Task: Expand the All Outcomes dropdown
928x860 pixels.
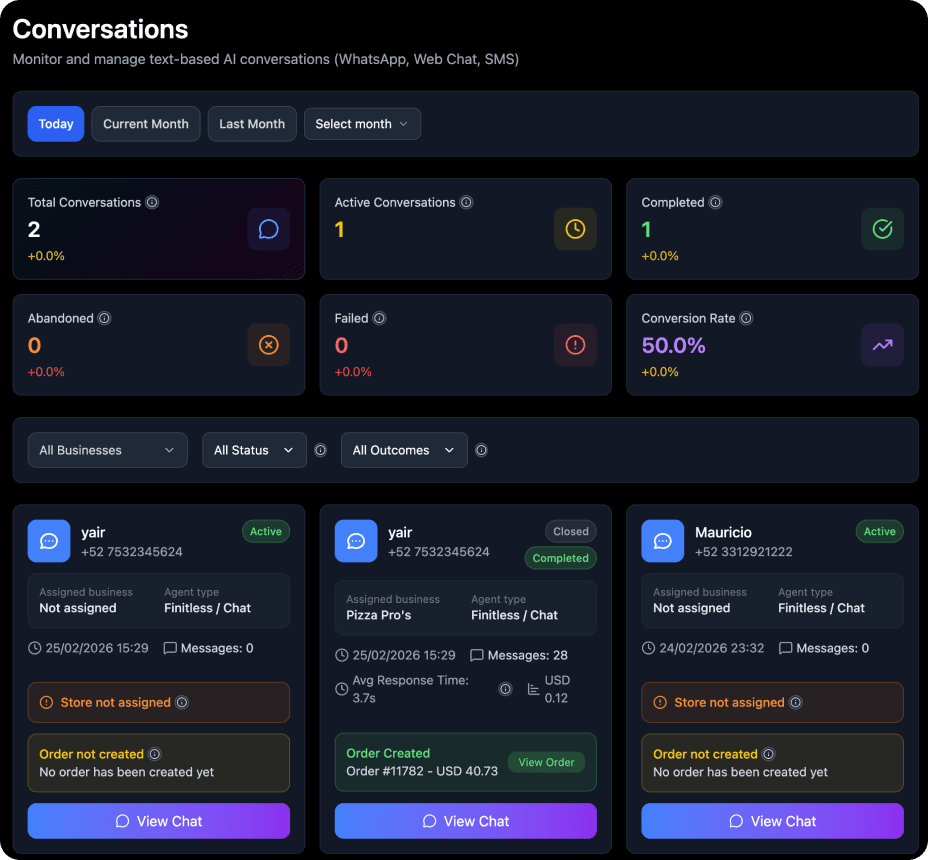Action: [x=403, y=450]
